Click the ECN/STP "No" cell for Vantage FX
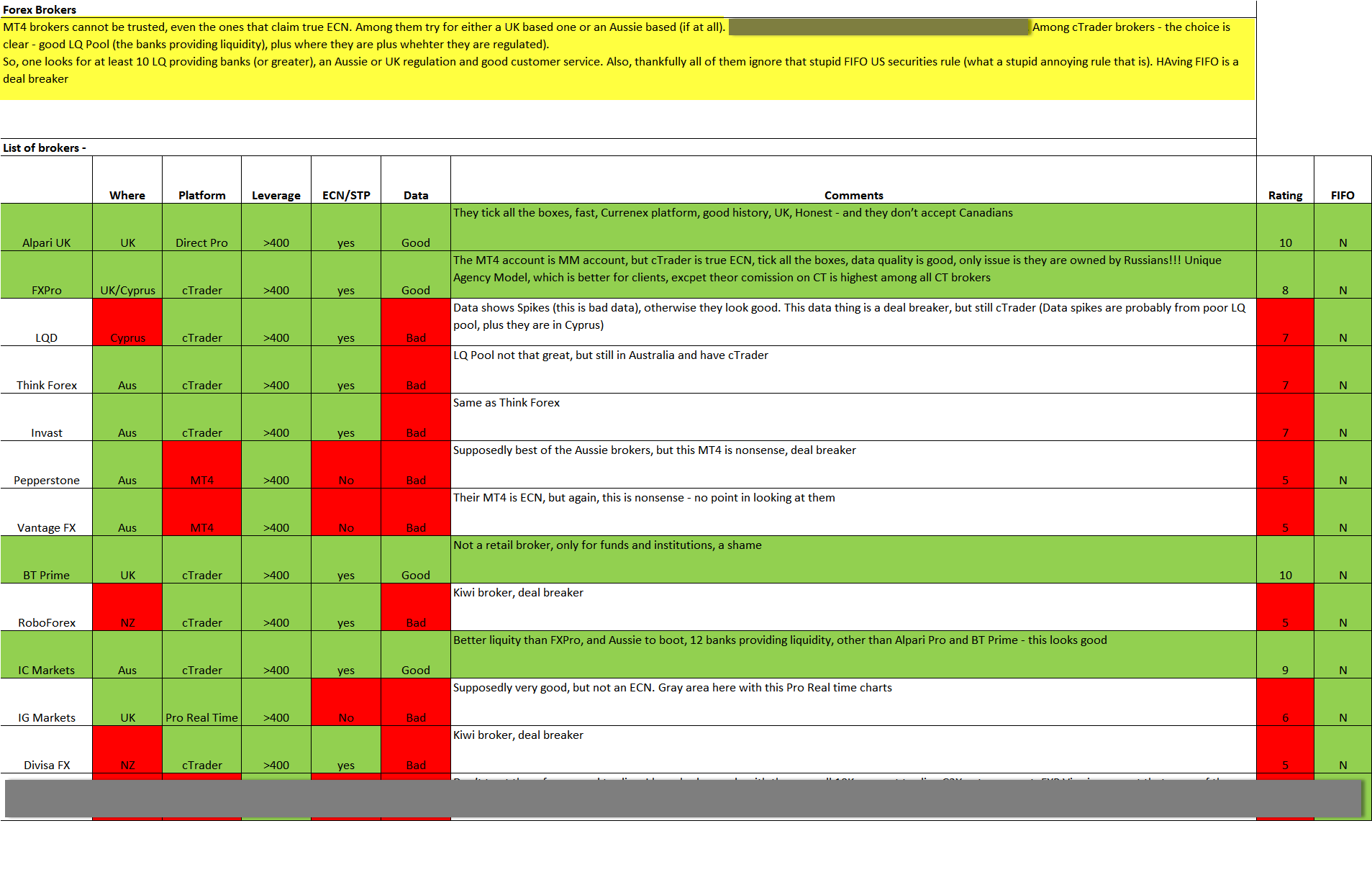1372x890 pixels. point(346,512)
